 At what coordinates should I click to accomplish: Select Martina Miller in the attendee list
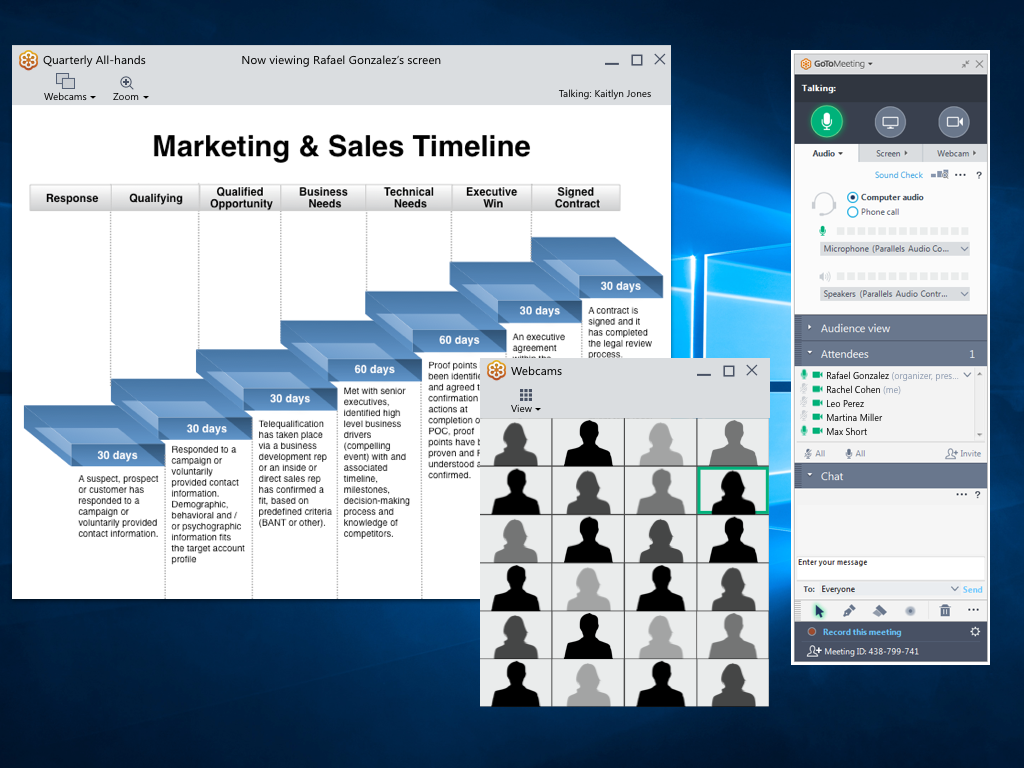[854, 418]
